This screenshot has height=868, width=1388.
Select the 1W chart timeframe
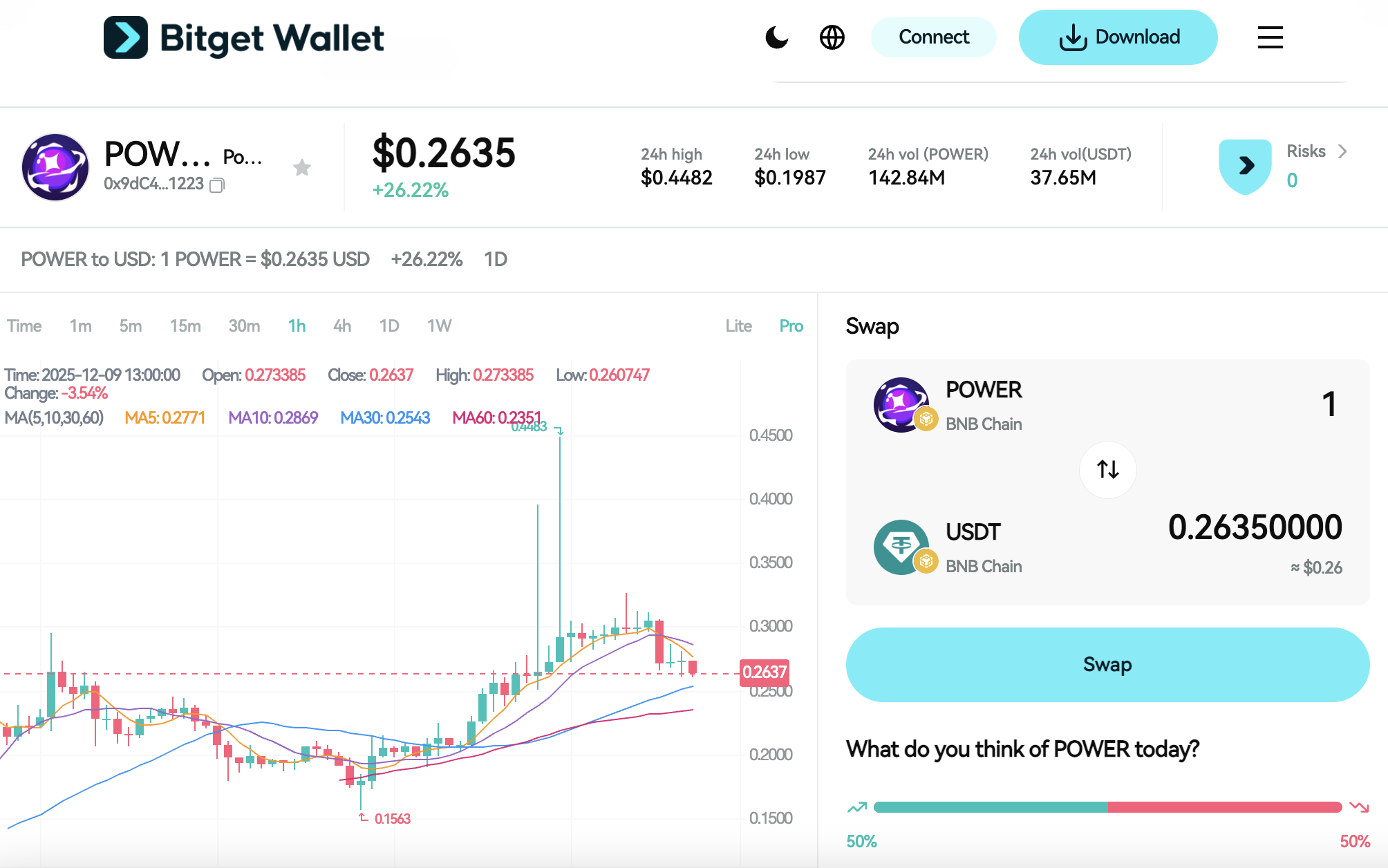pos(439,325)
